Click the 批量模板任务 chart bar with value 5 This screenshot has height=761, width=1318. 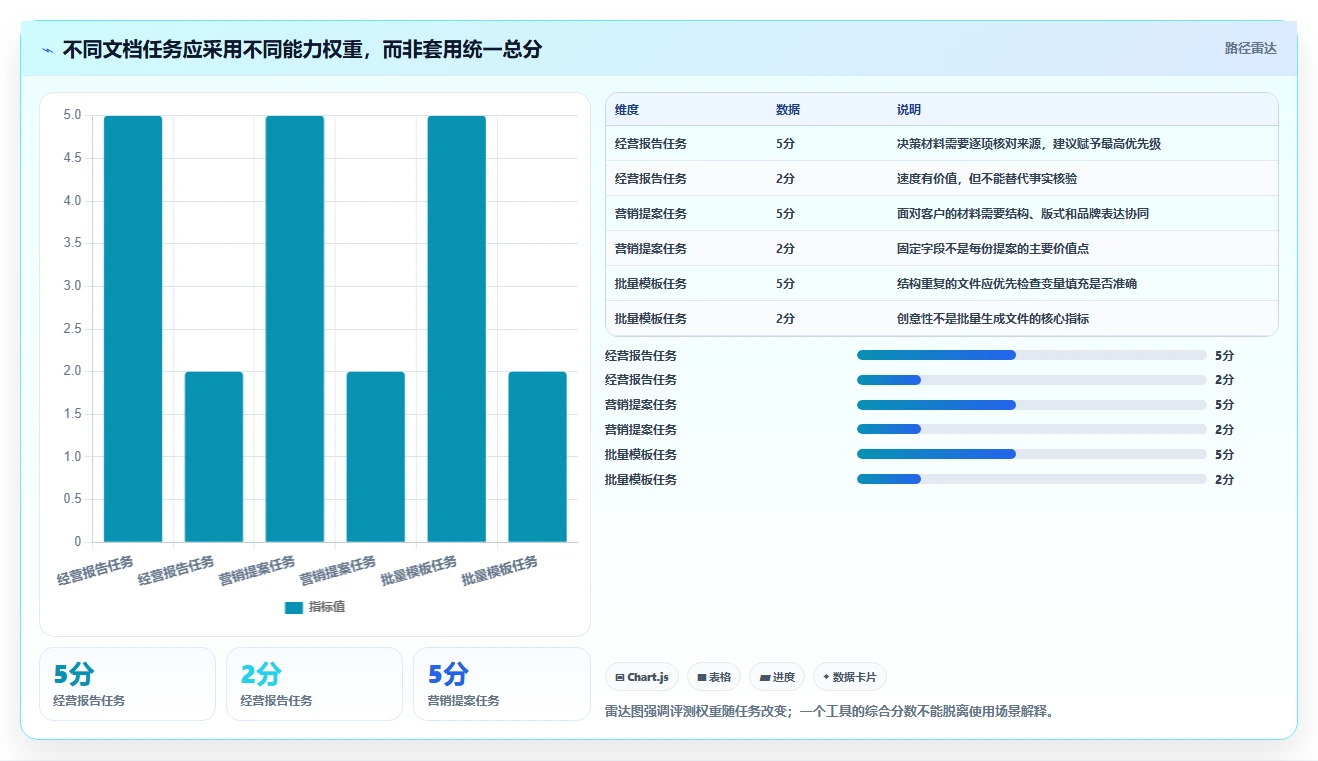pyautogui.click(x=457, y=329)
